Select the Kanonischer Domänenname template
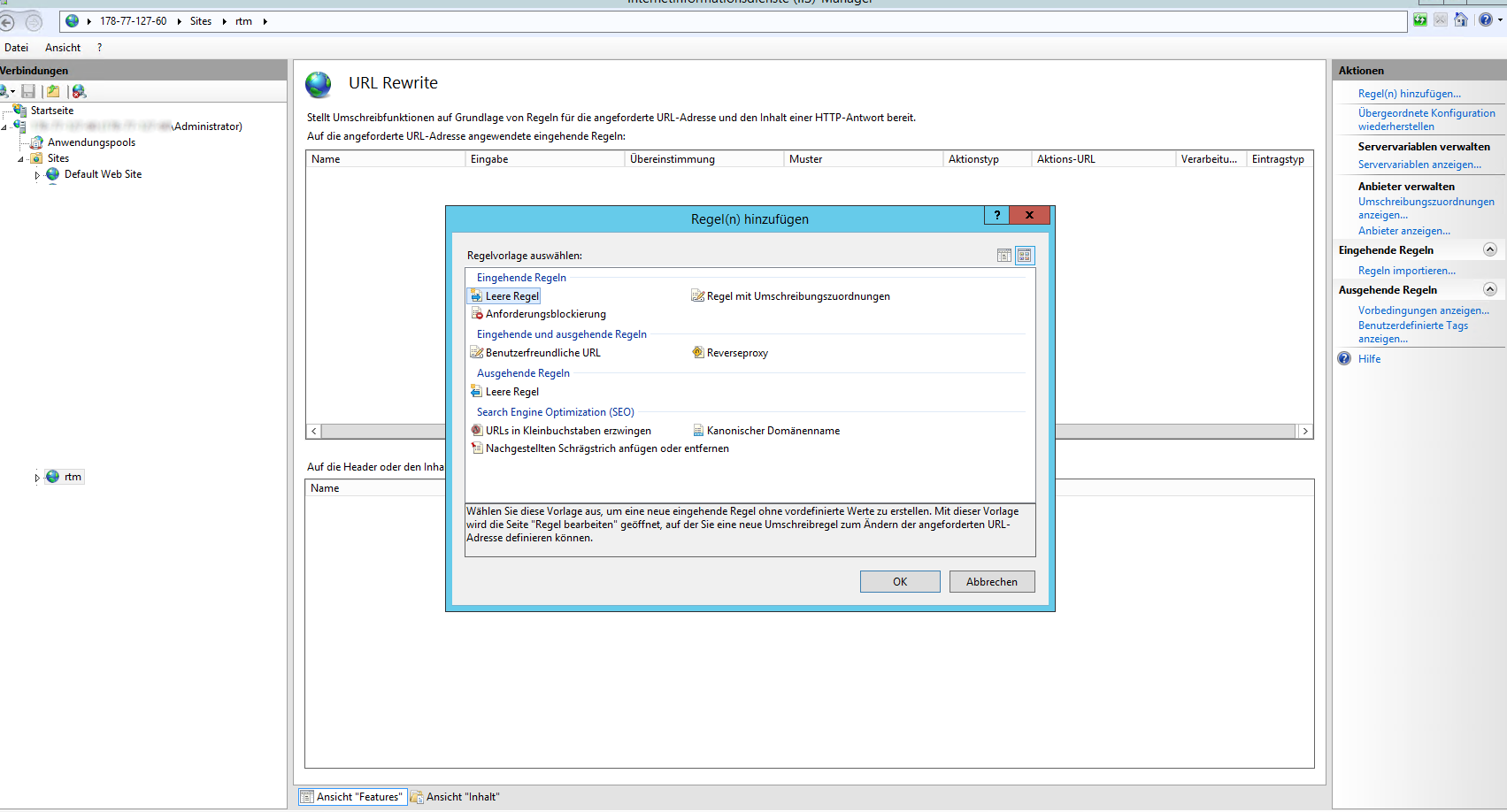1507x812 pixels. click(x=773, y=431)
